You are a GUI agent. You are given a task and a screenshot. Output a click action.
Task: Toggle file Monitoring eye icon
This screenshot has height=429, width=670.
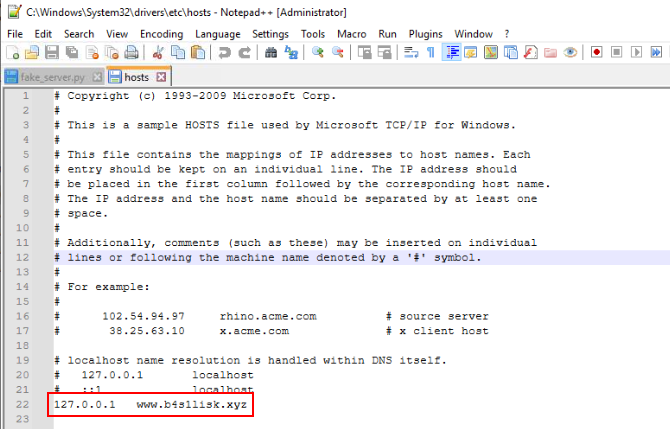click(x=570, y=53)
